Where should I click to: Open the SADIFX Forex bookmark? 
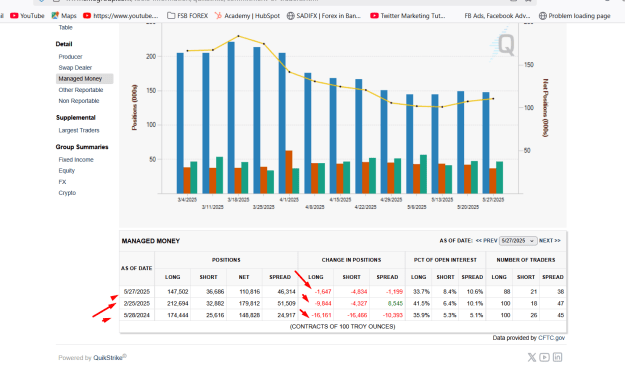tap(324, 16)
